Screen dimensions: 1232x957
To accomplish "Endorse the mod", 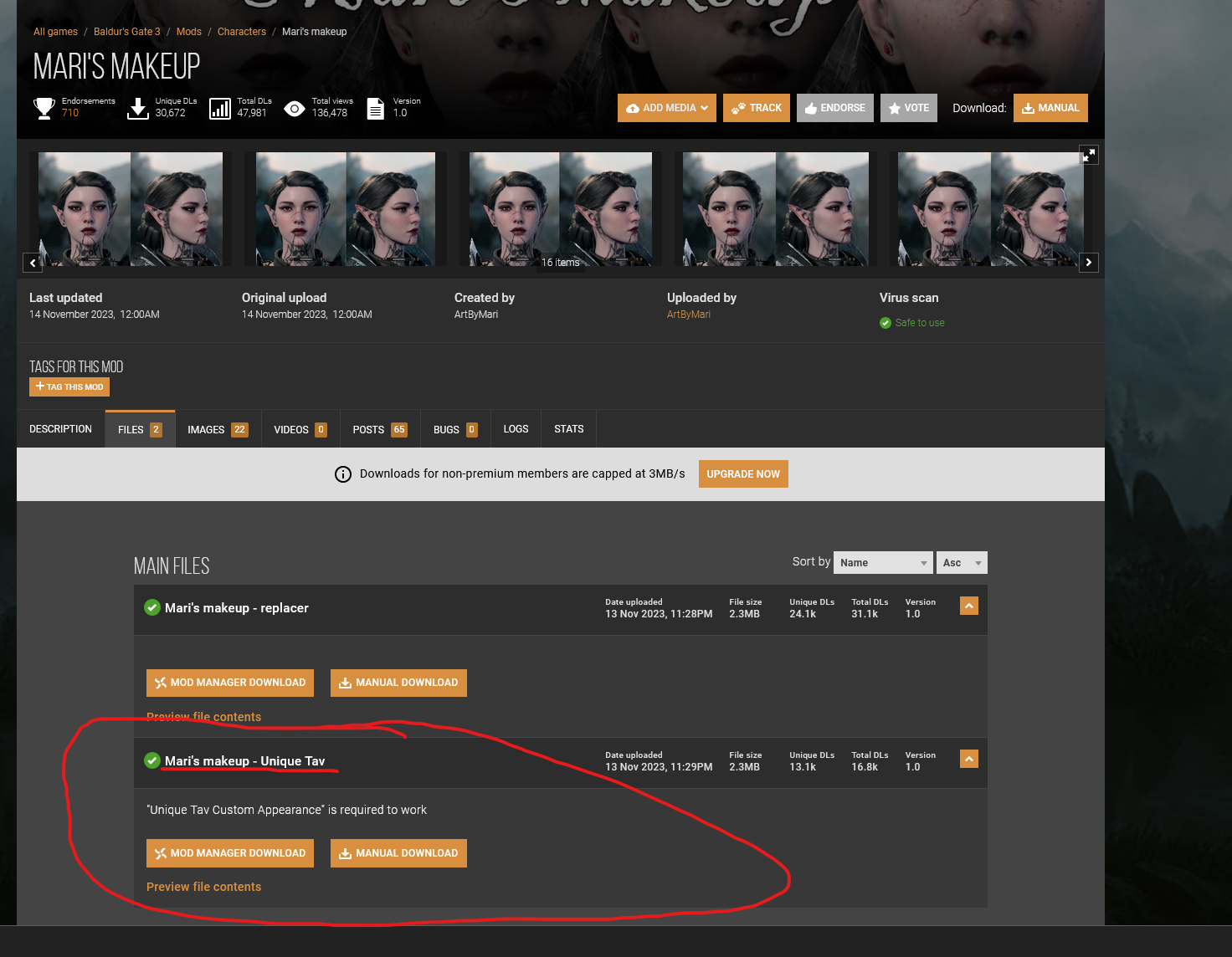I will [834, 108].
